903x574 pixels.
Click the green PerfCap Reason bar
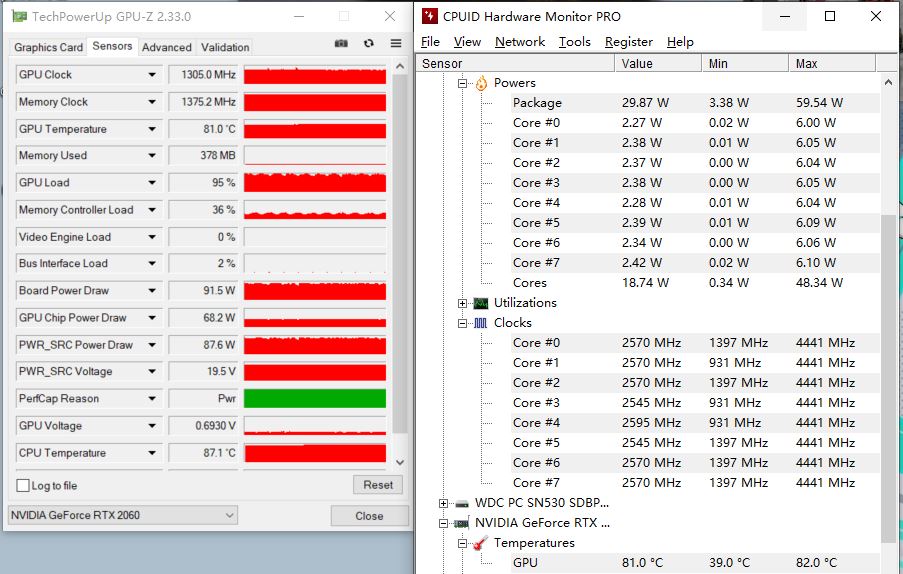[315, 398]
